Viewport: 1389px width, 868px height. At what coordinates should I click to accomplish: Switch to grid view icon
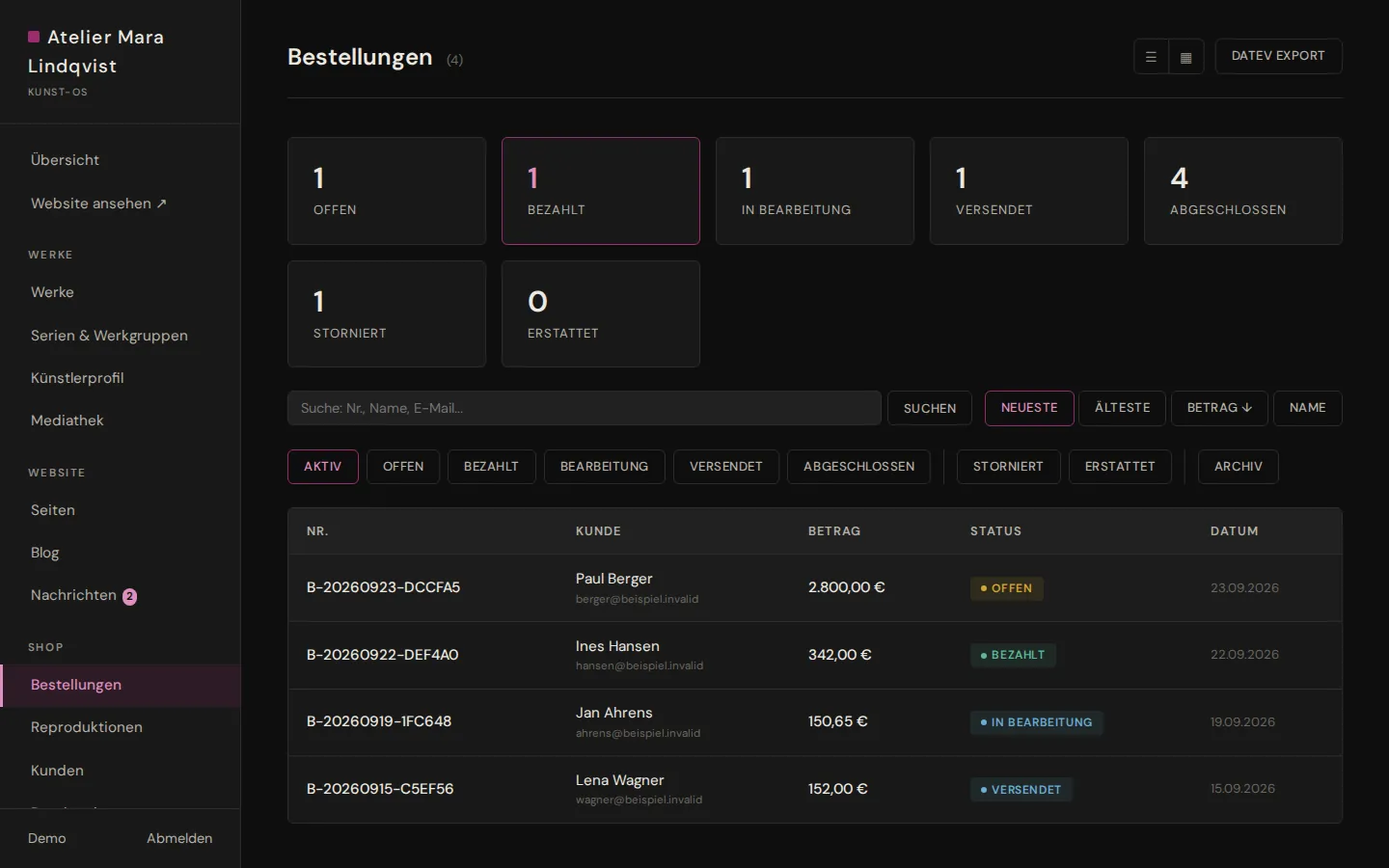pos(1186,57)
